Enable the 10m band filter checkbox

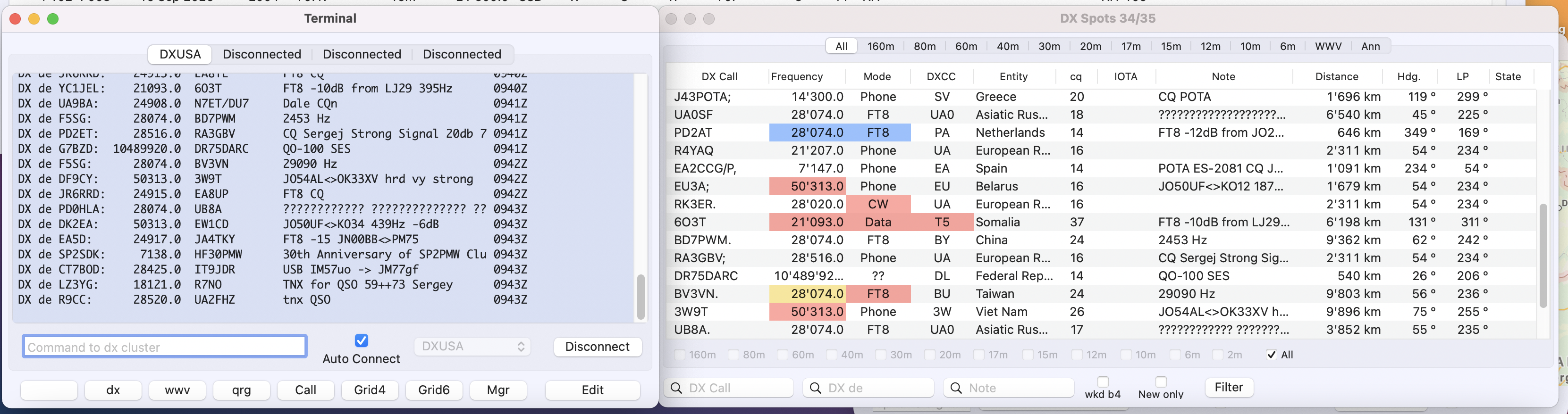(1126, 355)
